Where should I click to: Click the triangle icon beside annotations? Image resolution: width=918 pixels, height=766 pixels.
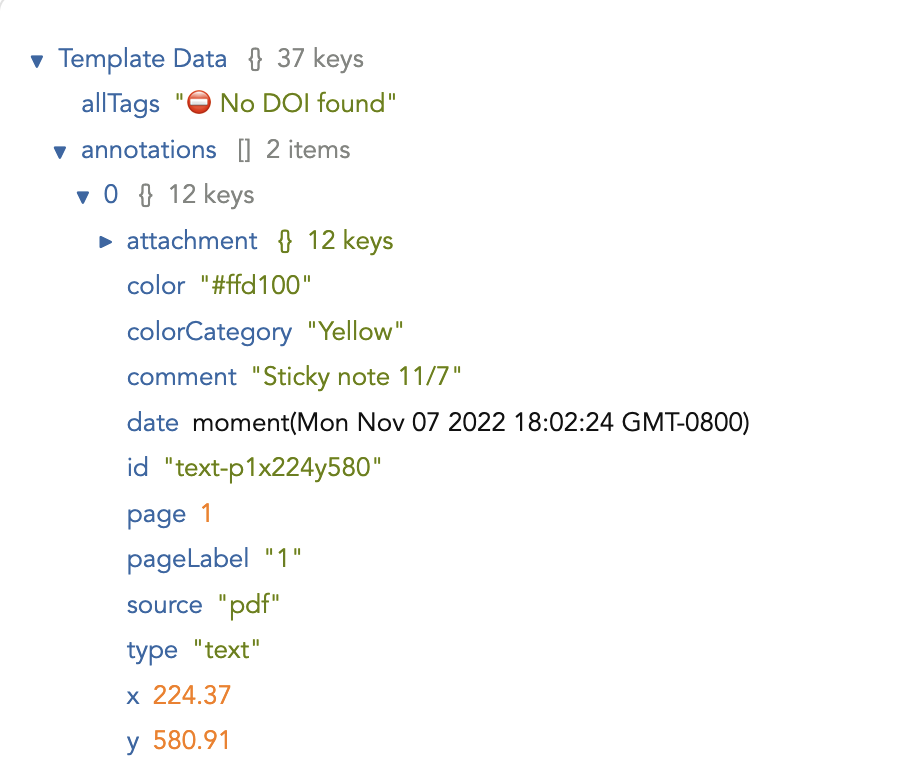tap(59, 150)
